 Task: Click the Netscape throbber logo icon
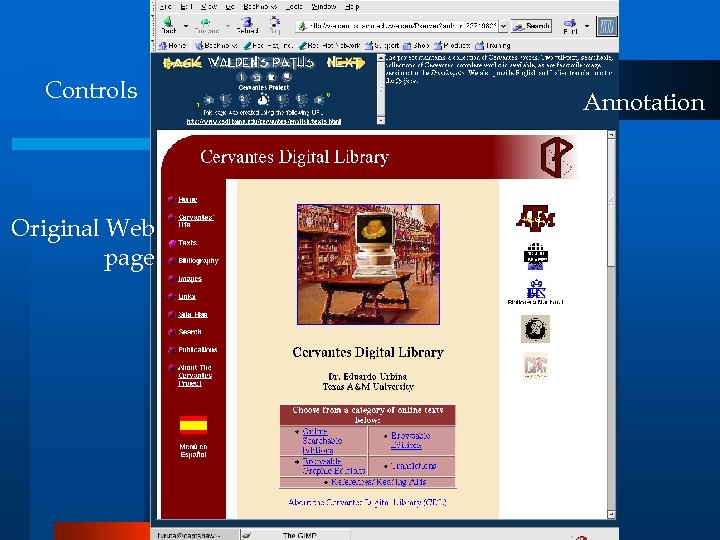[607, 26]
